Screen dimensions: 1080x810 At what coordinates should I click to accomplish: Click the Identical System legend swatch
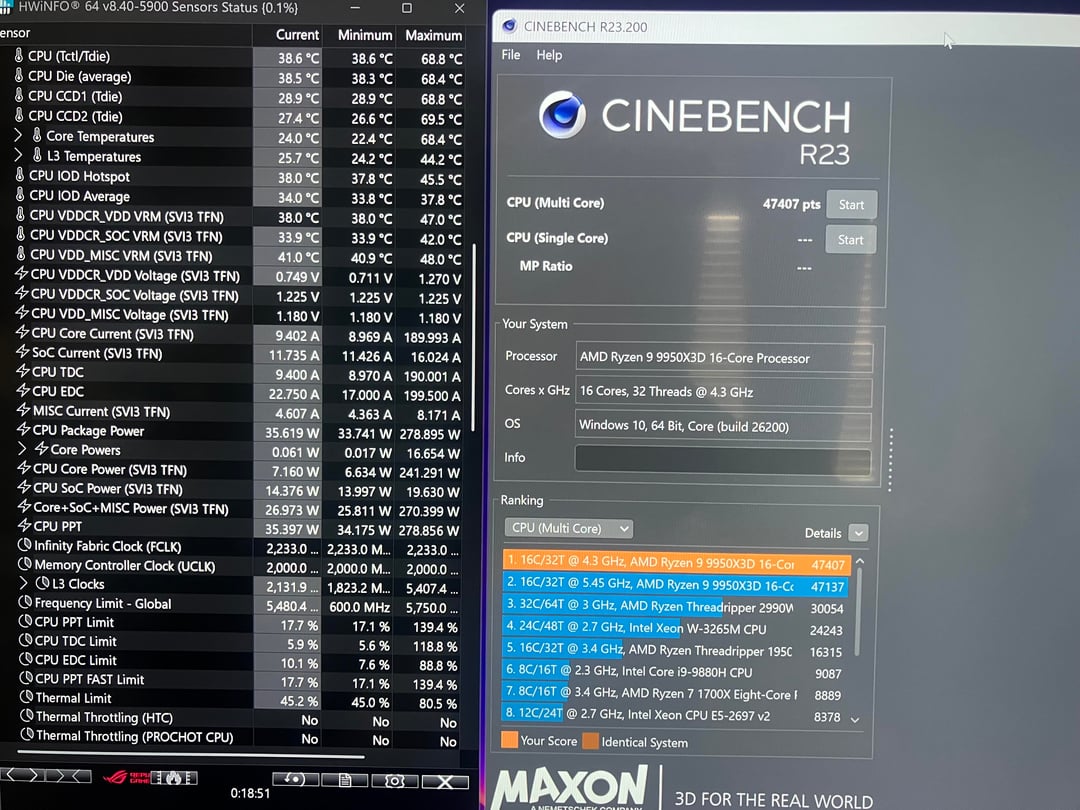[x=590, y=741]
